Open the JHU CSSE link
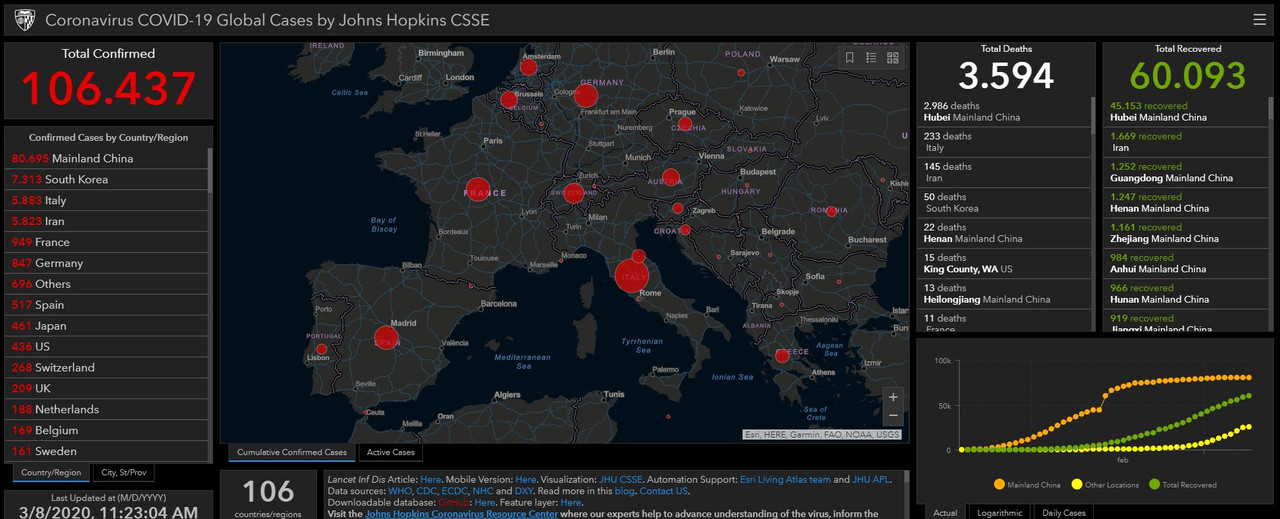The image size is (1280, 519). pyautogui.click(x=621, y=480)
